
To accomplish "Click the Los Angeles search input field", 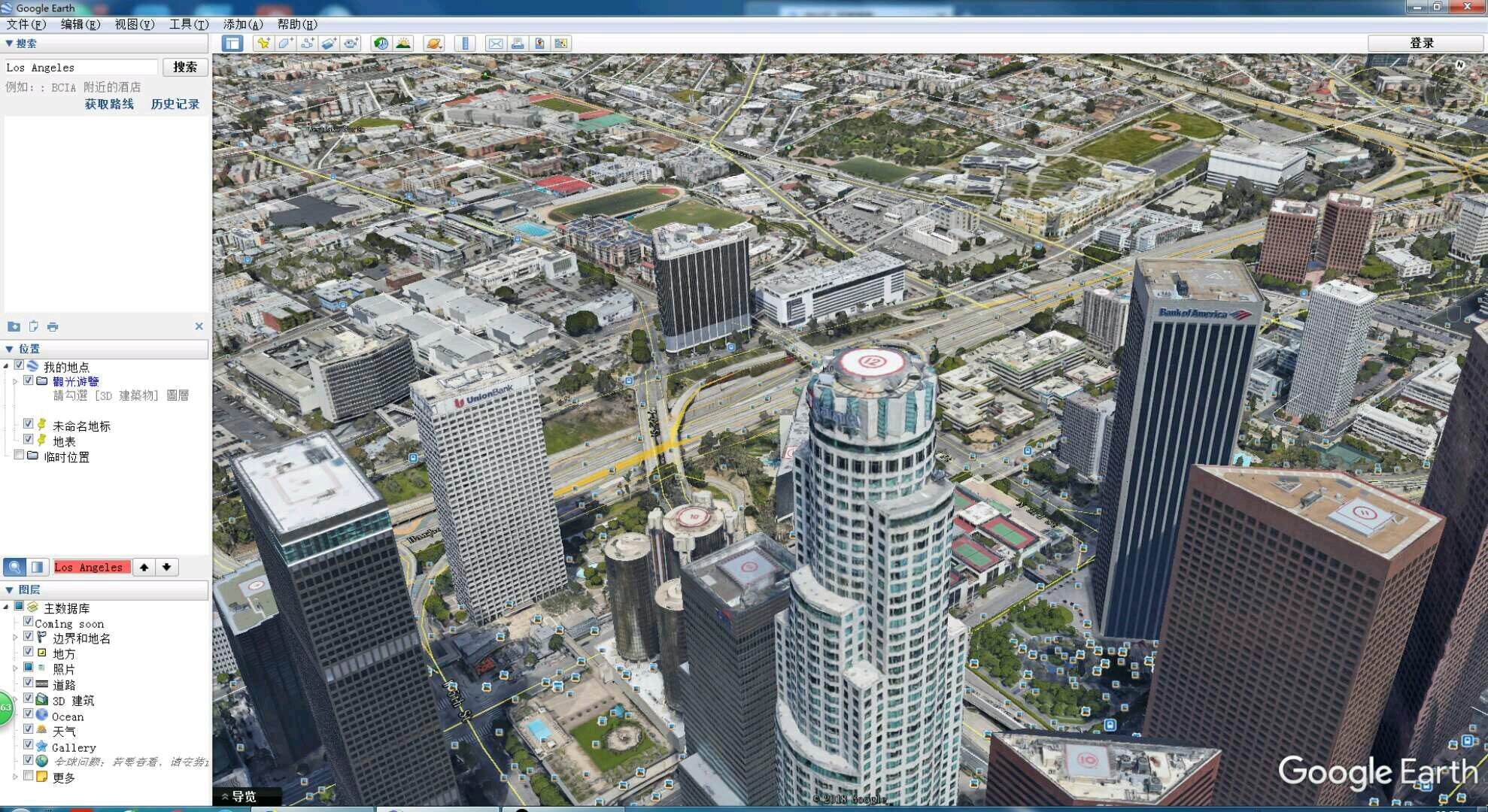I will (81, 67).
